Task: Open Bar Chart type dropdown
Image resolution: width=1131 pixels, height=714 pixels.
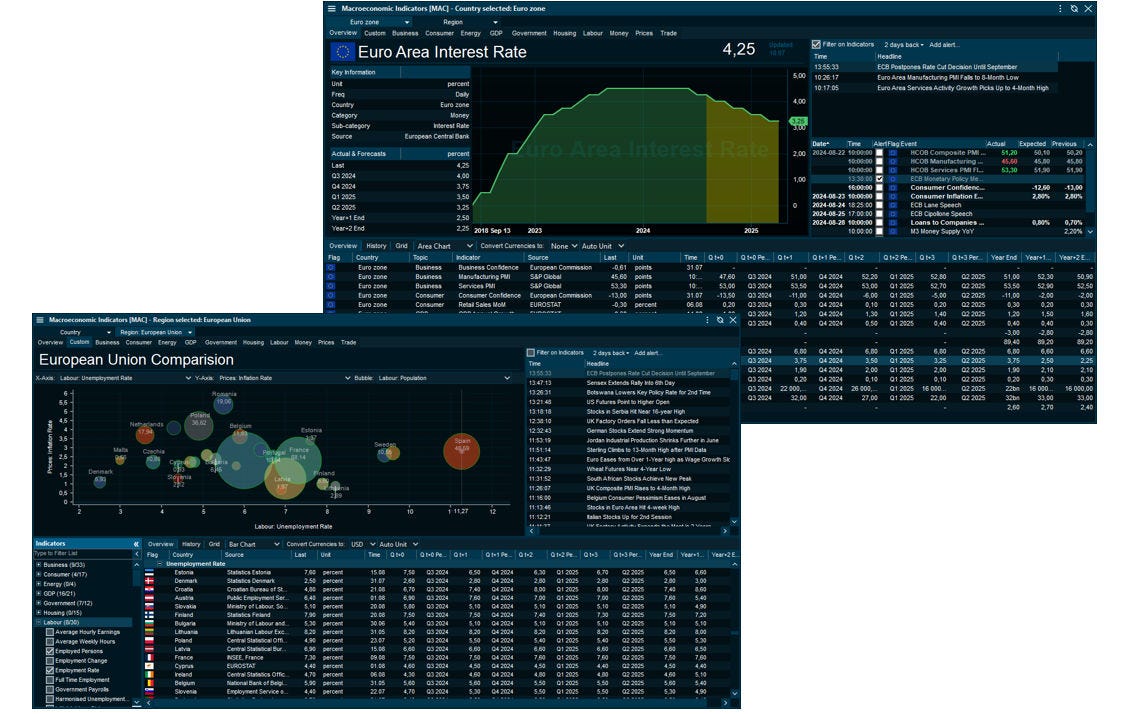Action: coord(253,545)
